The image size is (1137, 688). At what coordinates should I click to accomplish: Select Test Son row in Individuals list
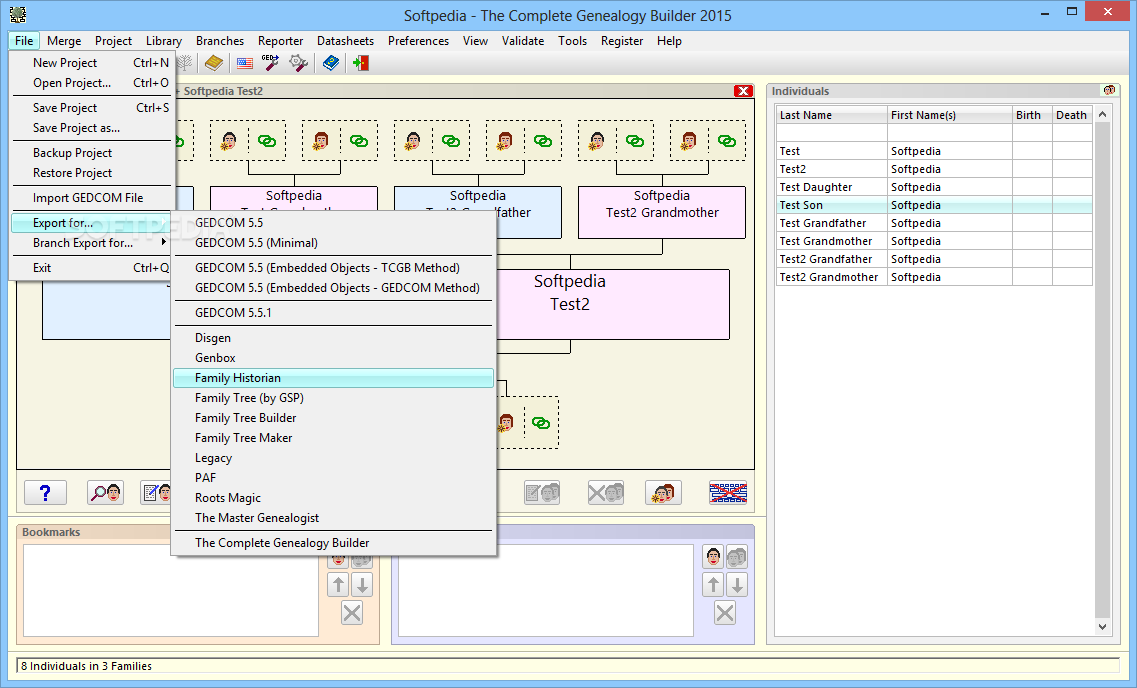[x=934, y=205]
